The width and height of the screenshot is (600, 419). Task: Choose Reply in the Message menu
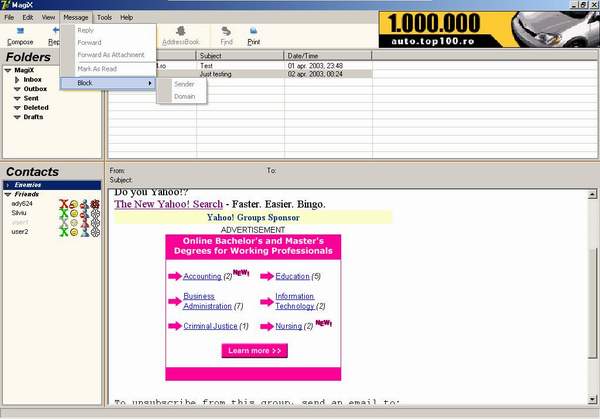(108, 30)
